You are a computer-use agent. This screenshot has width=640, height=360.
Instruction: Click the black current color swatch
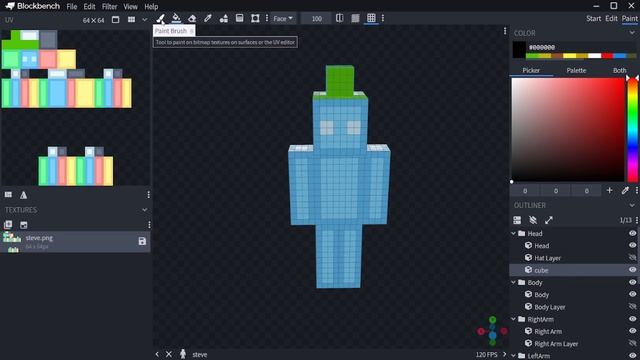(x=519, y=50)
